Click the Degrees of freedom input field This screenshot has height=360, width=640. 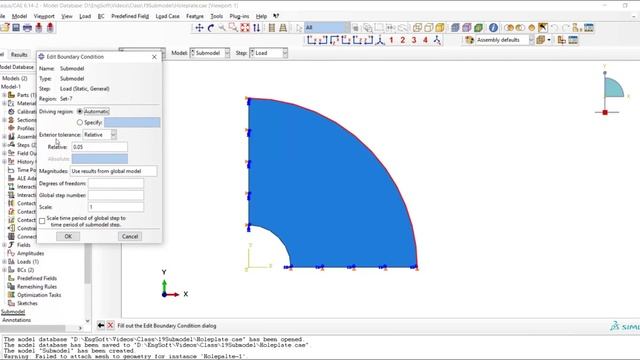click(x=116, y=184)
